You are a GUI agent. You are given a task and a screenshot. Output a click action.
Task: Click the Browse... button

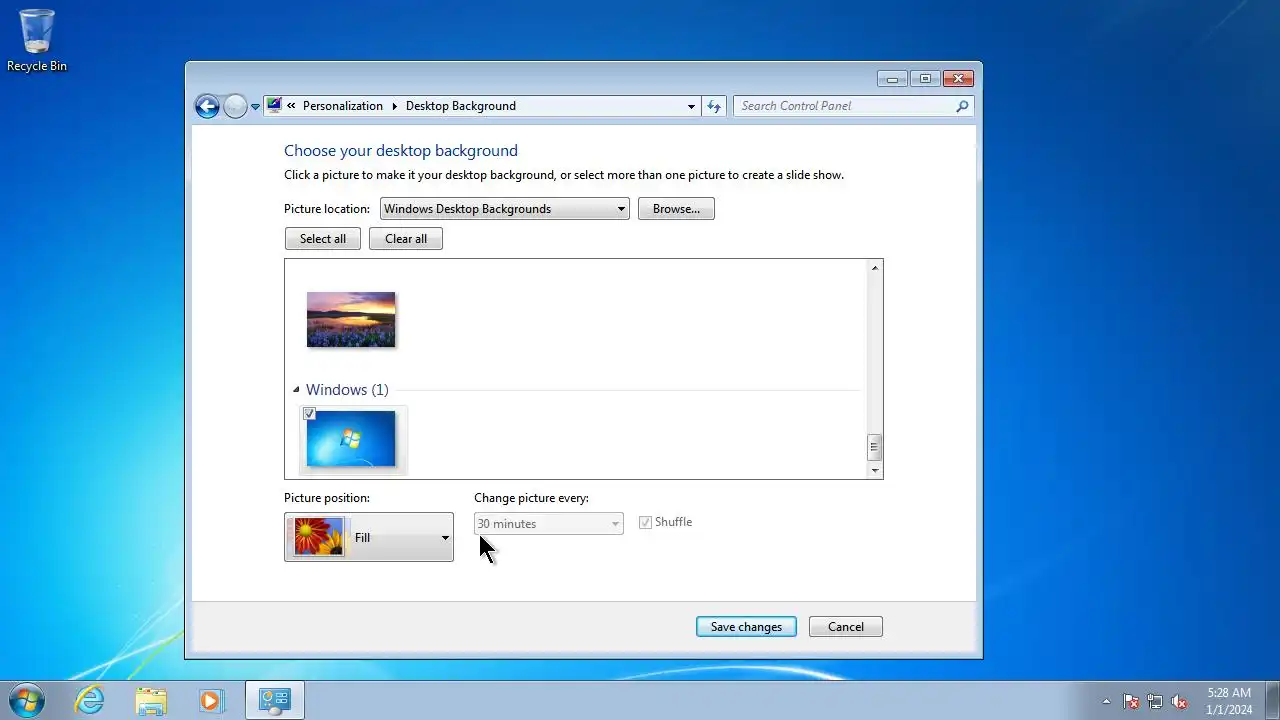point(676,209)
